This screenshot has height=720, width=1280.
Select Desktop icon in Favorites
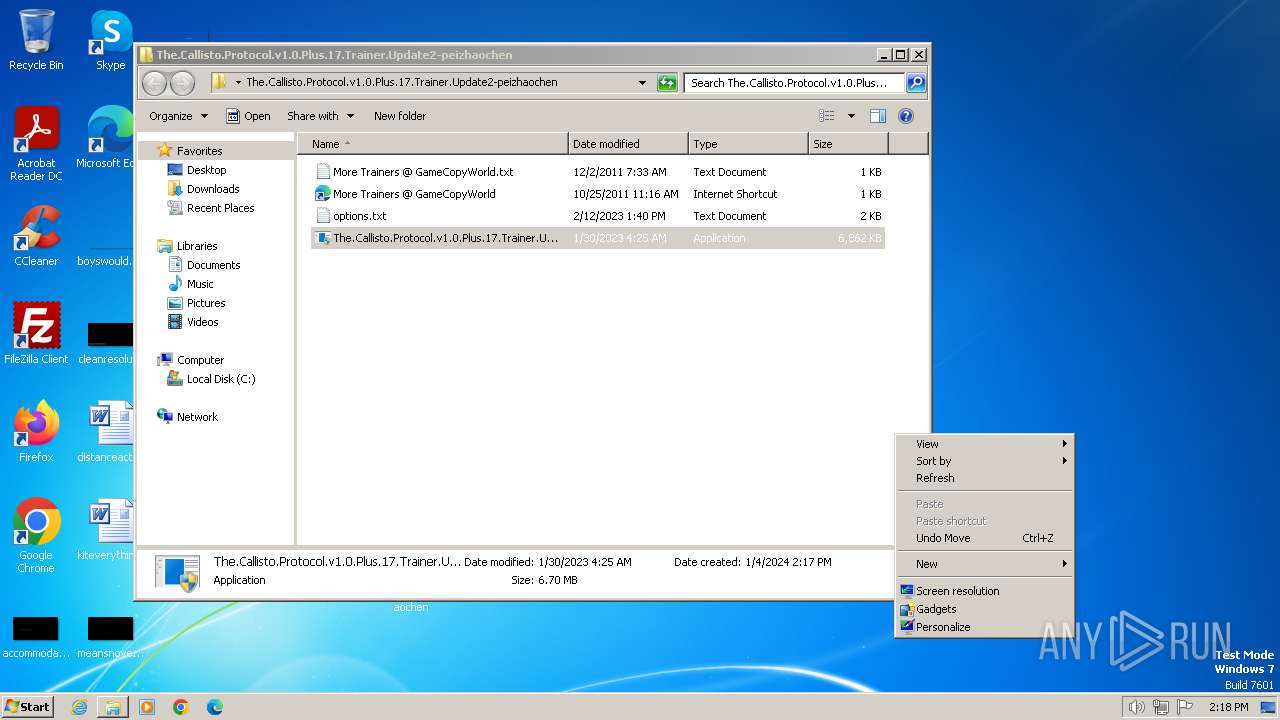pyautogui.click(x=197, y=170)
